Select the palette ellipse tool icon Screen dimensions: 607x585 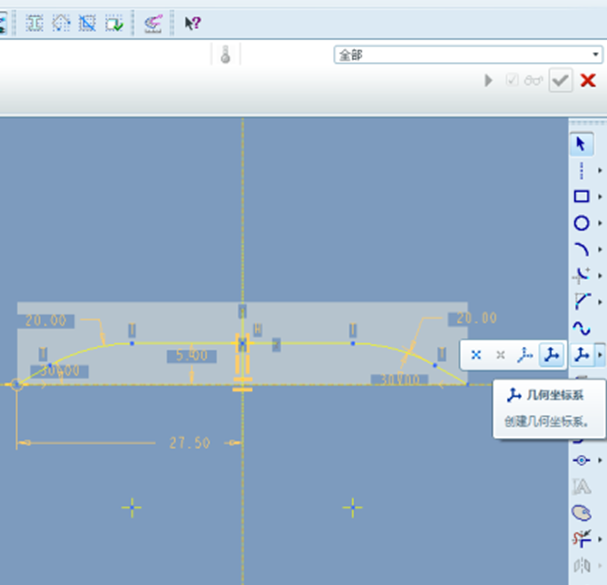click(581, 512)
